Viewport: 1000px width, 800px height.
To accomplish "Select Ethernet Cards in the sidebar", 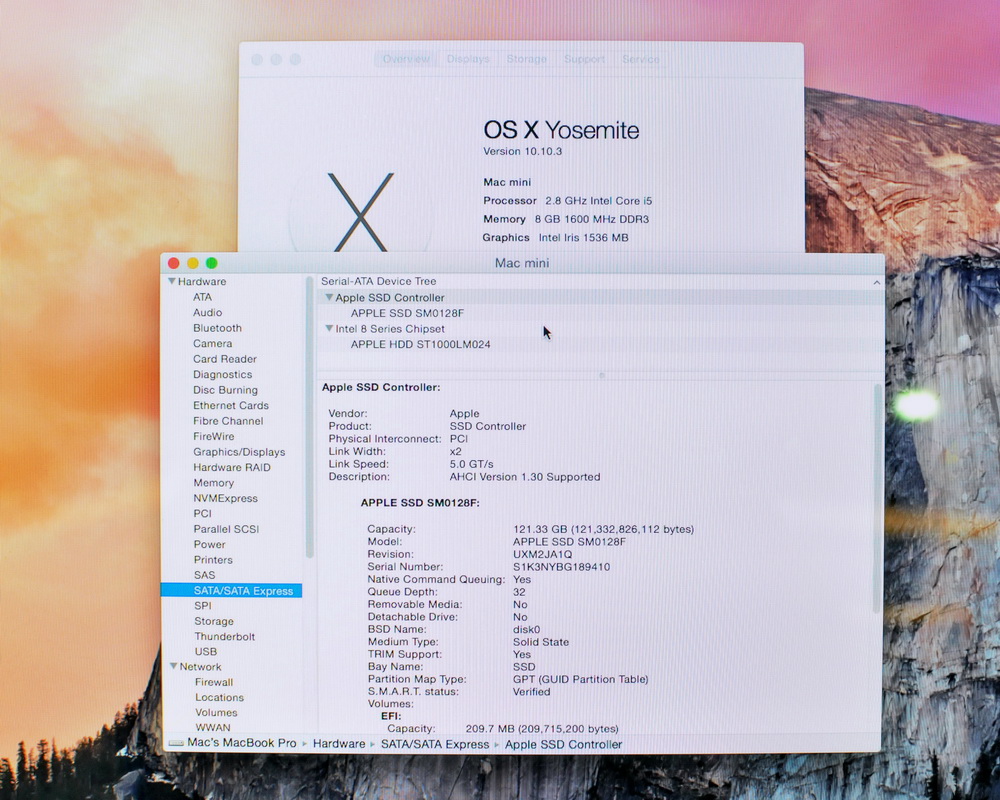I will [231, 406].
